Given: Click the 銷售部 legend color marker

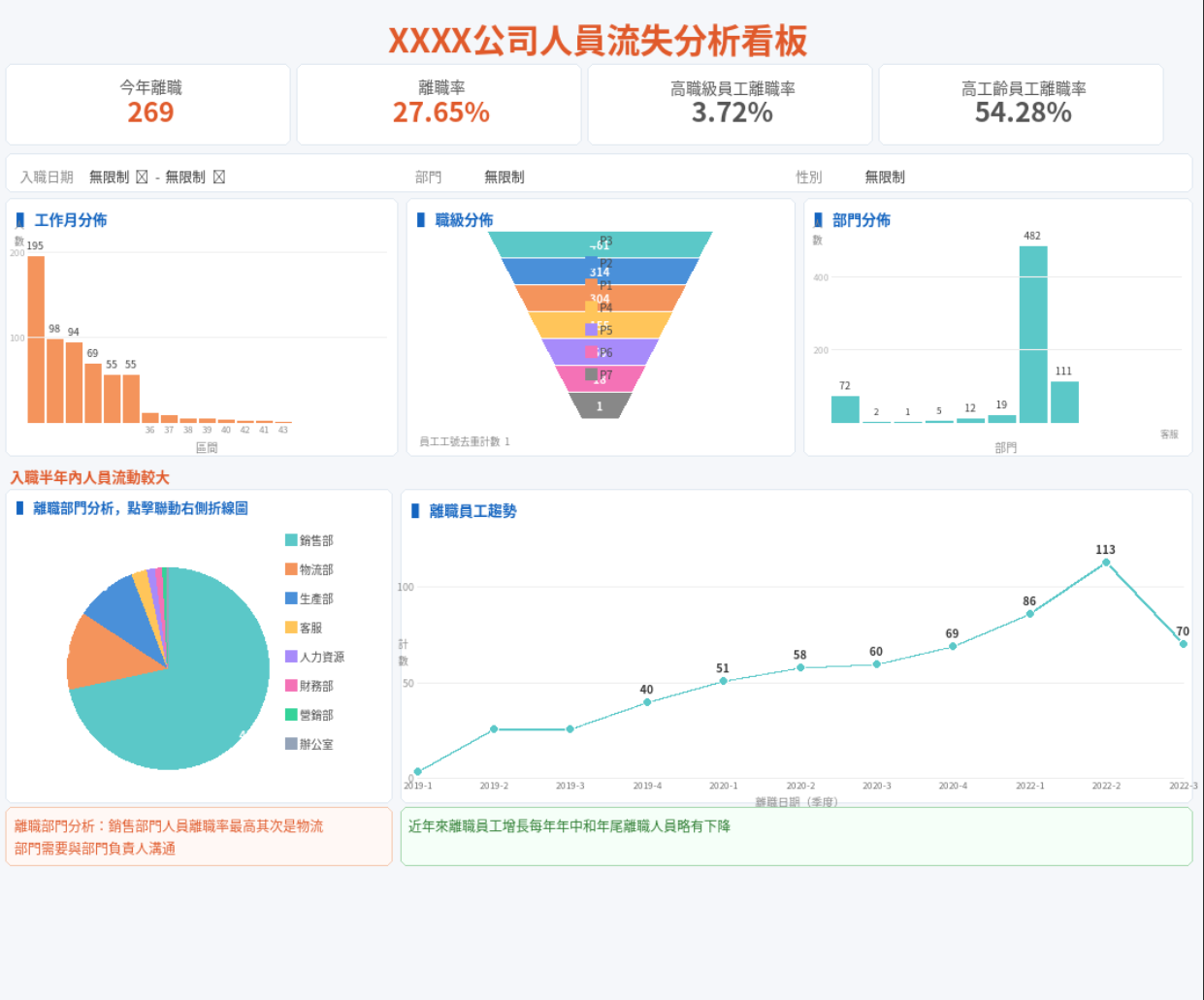Looking at the screenshot, I should point(291,540).
